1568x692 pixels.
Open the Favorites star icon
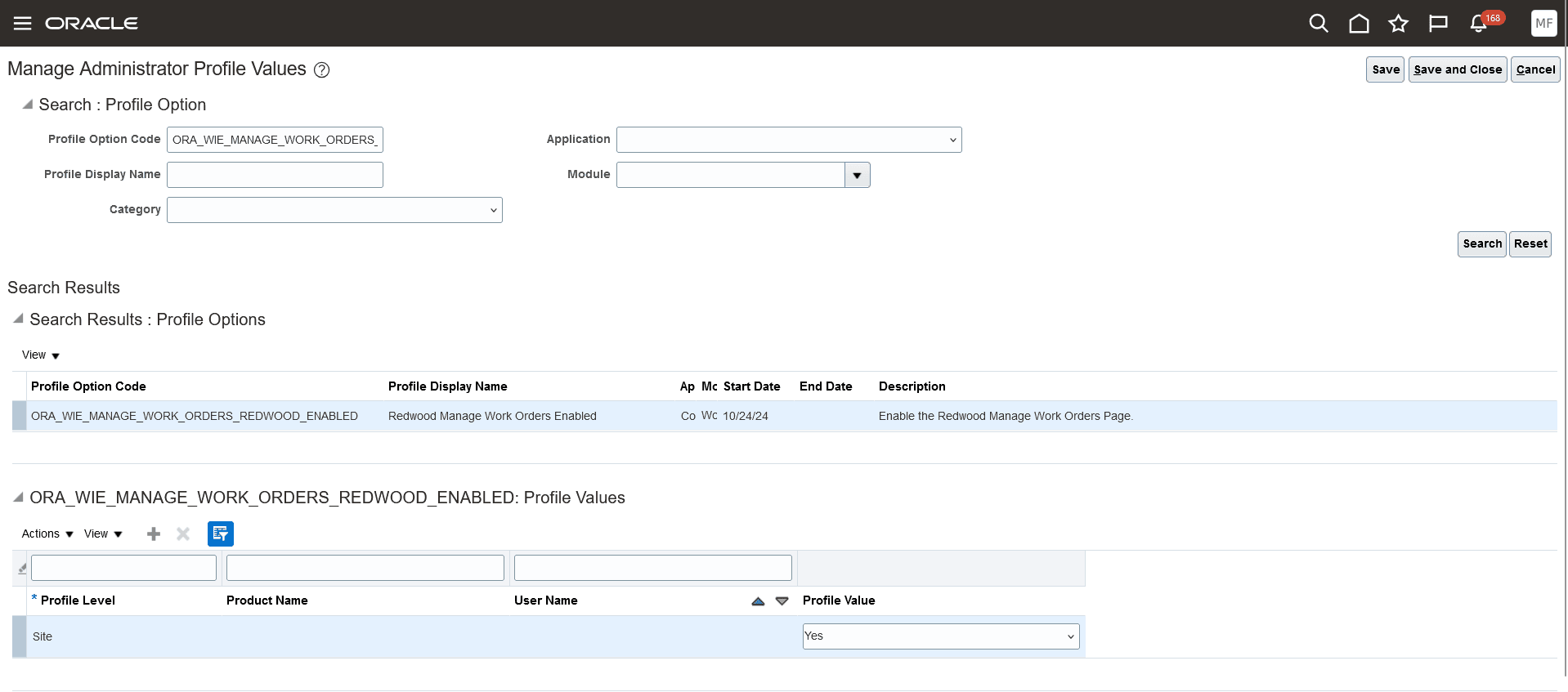click(x=1399, y=23)
